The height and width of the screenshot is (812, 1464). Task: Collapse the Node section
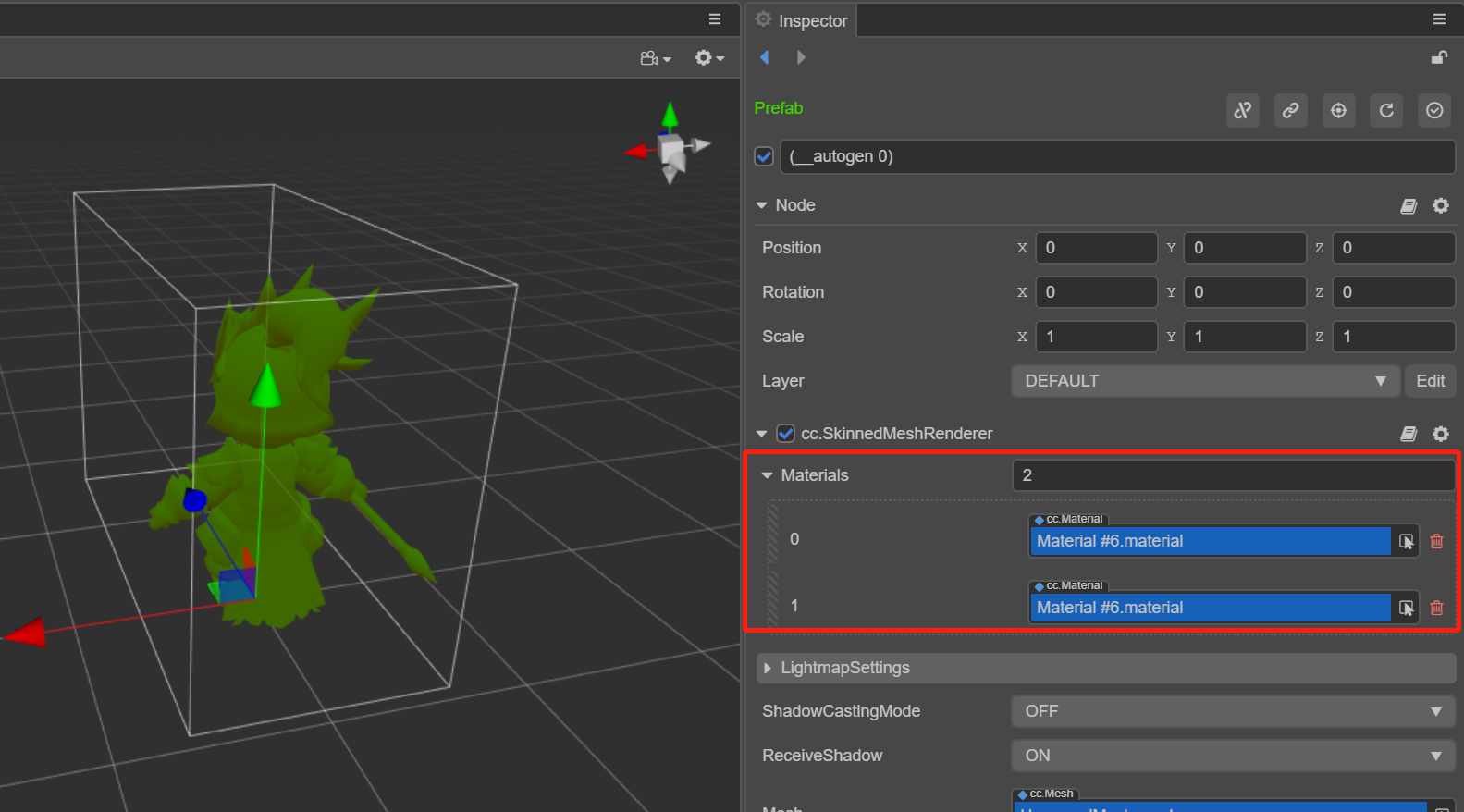[x=762, y=205]
